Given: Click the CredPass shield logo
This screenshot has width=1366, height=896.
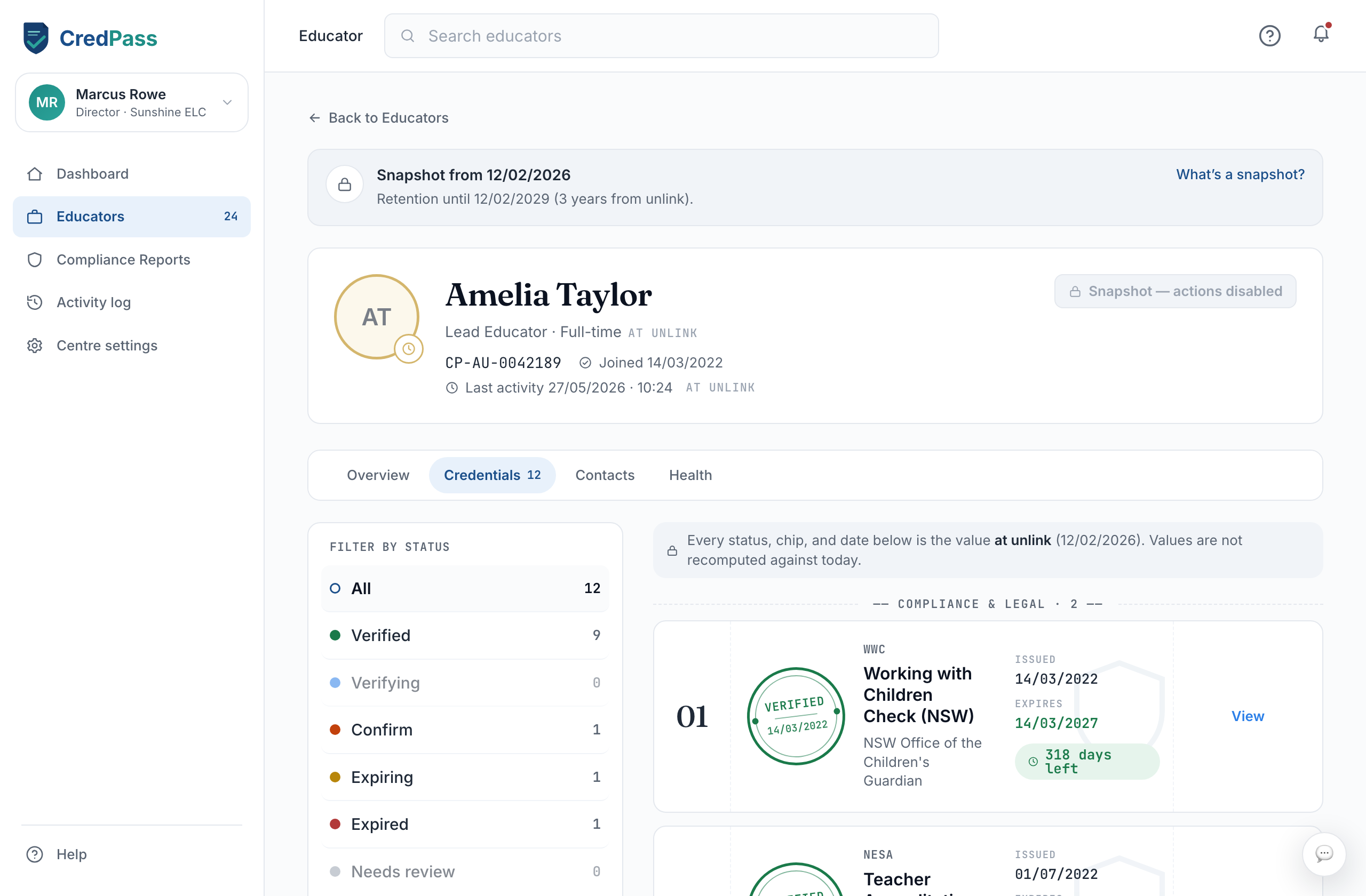Looking at the screenshot, I should coord(36,38).
